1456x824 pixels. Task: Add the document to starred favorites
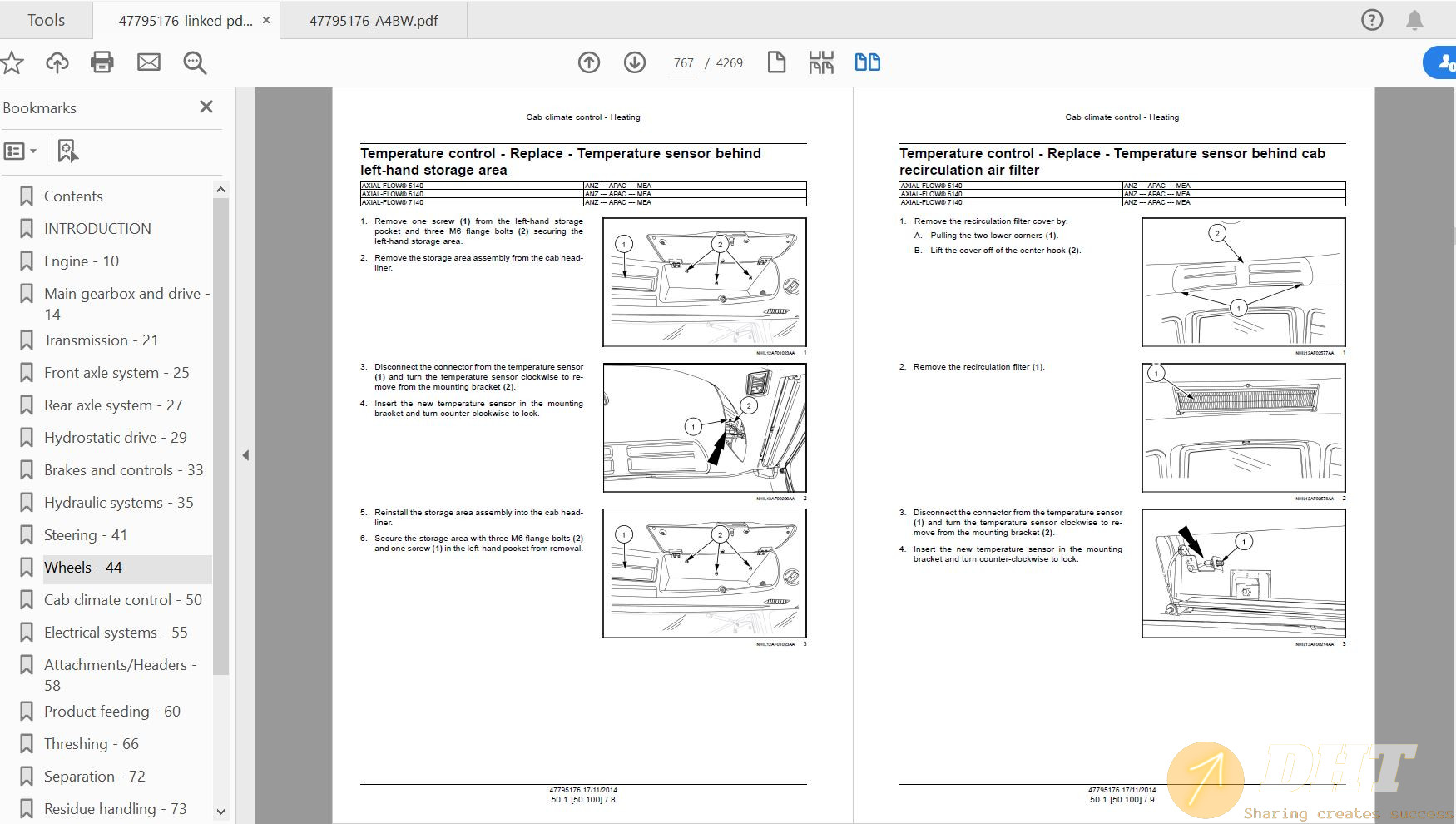pos(12,62)
